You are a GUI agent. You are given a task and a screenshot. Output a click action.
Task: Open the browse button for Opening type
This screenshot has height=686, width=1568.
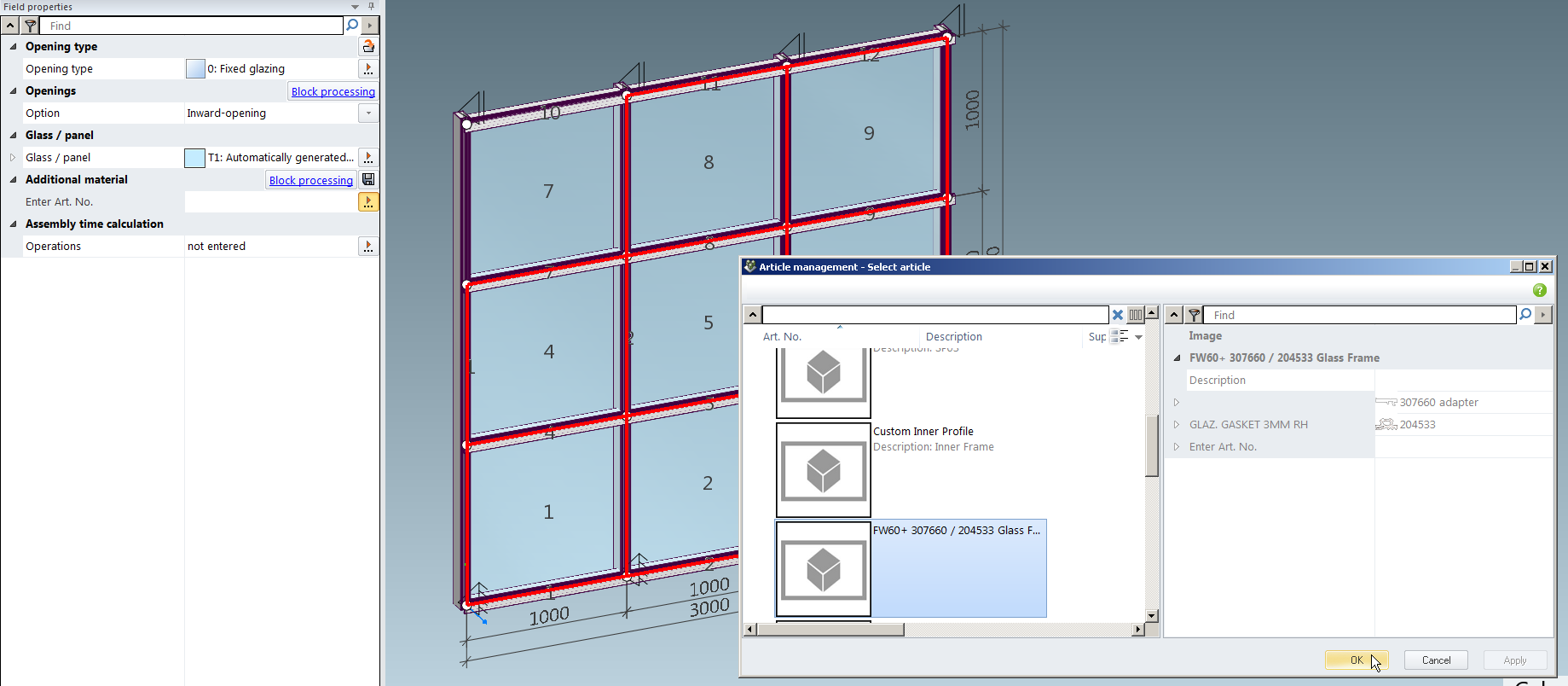[368, 69]
